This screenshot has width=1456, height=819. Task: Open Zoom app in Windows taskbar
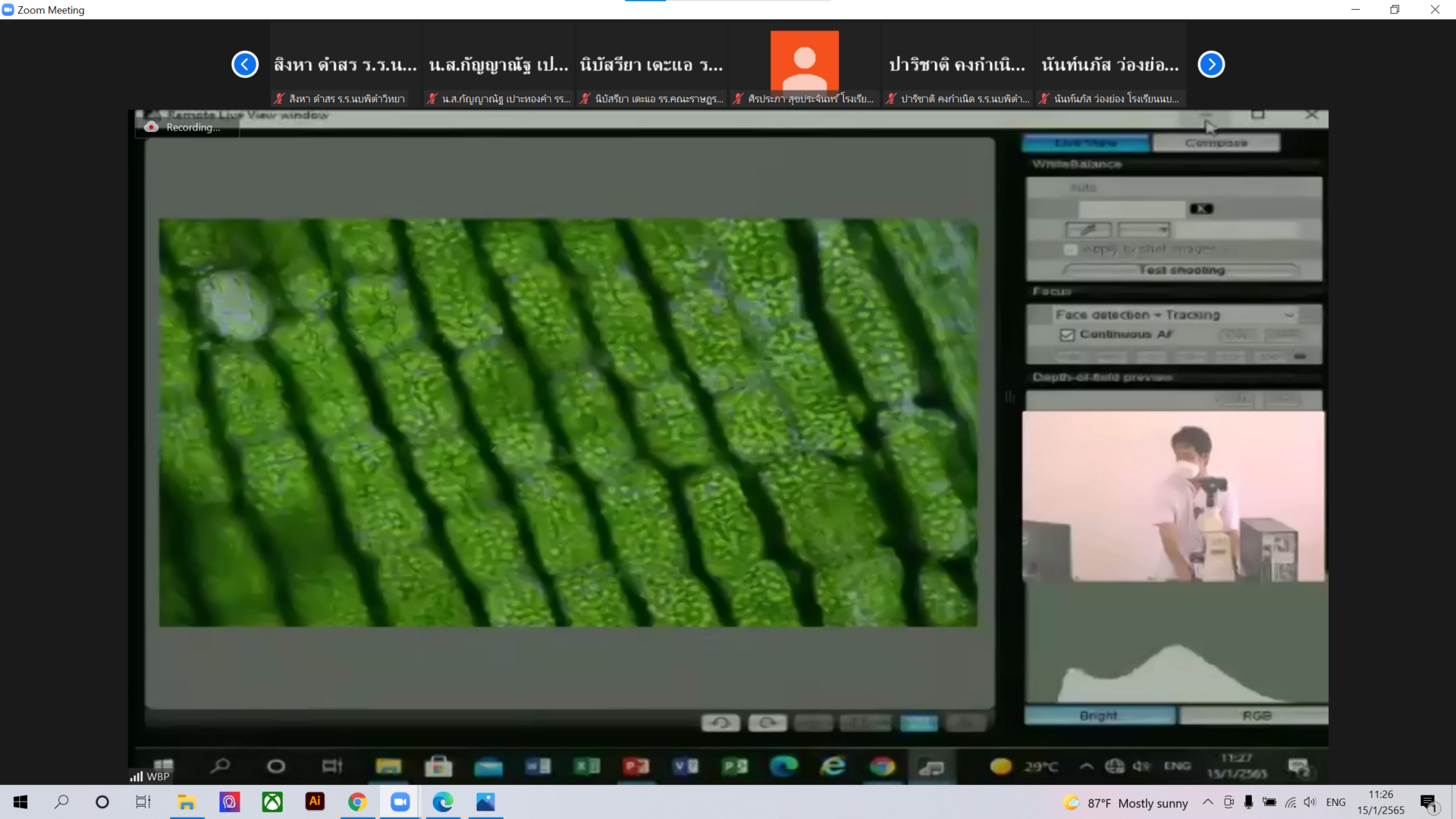point(400,802)
